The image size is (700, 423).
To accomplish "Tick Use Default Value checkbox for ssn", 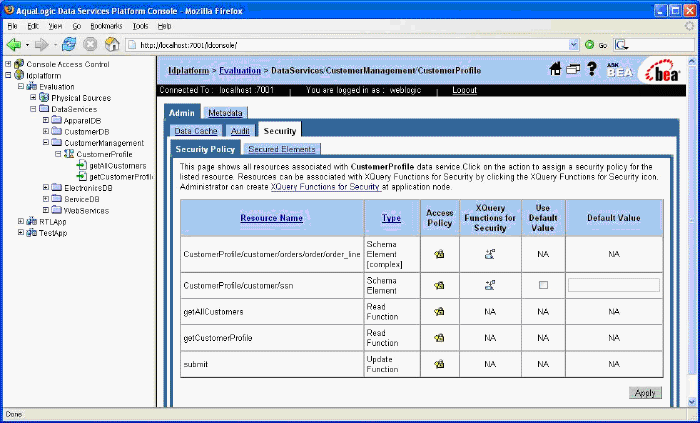I will [x=543, y=285].
